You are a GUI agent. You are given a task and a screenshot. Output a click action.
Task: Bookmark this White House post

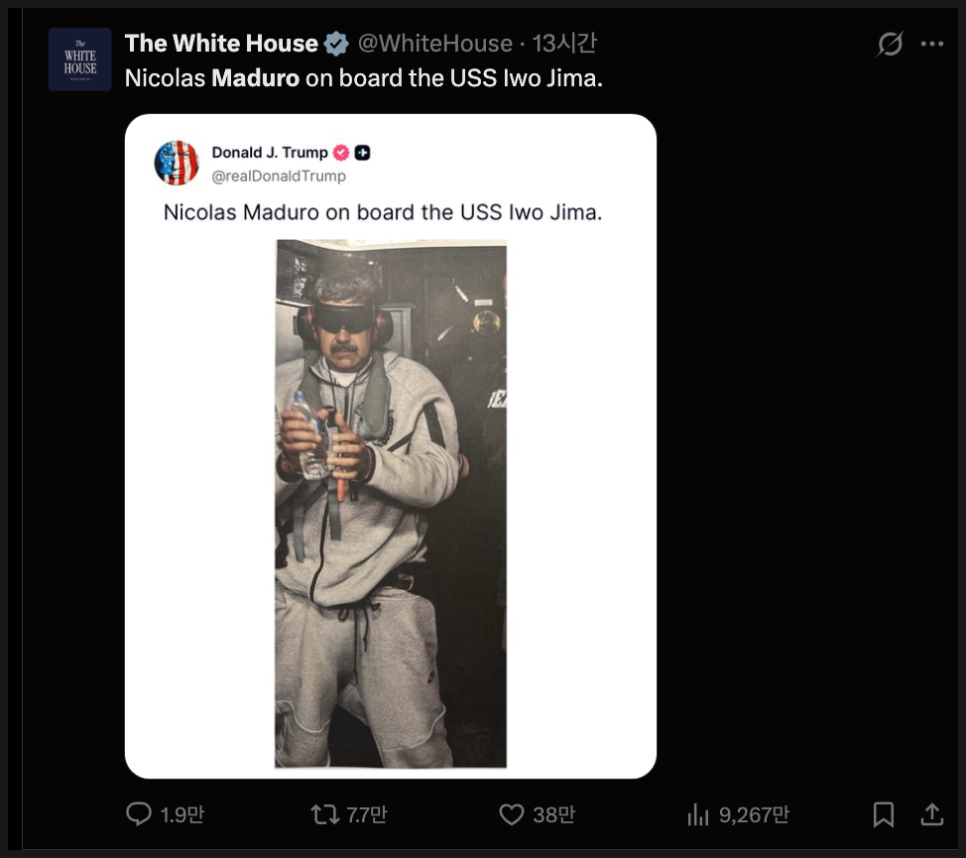coord(883,815)
